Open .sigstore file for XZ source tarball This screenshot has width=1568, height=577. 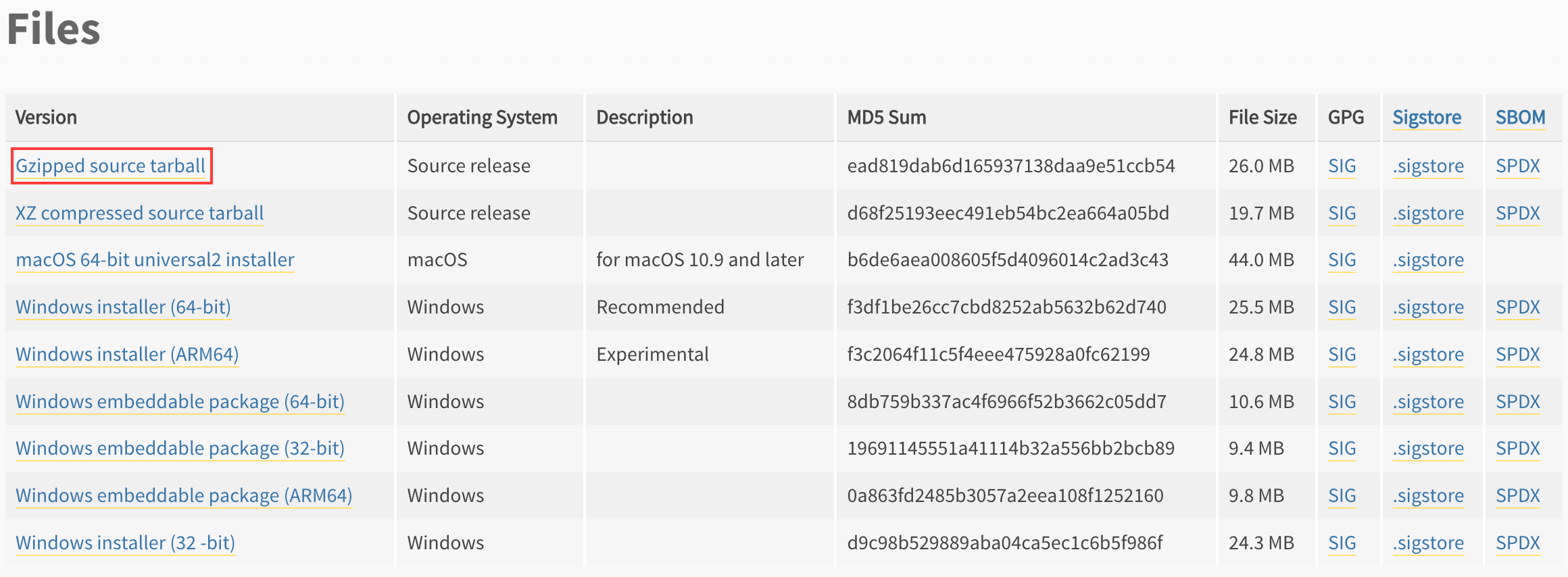click(1428, 214)
